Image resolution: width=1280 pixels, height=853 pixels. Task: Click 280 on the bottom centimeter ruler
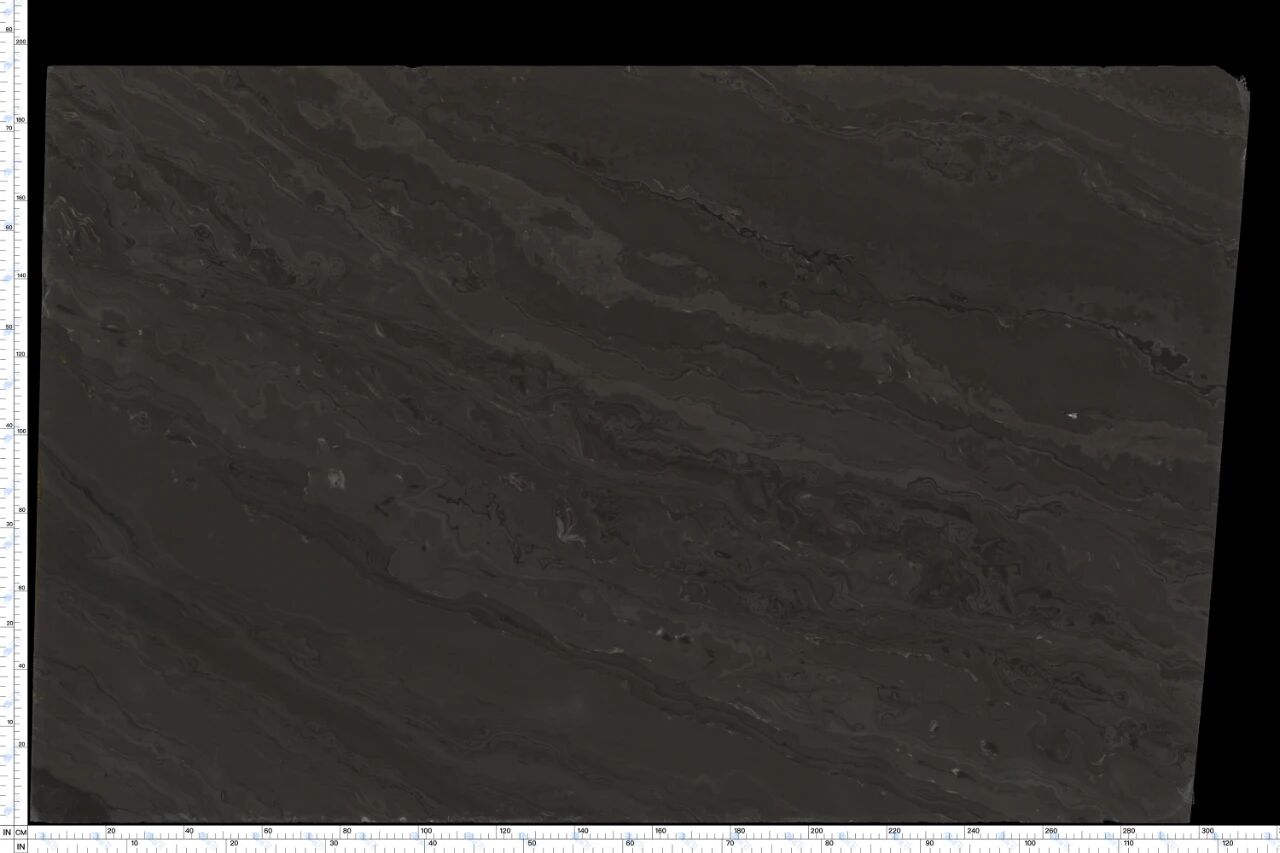(x=1129, y=831)
